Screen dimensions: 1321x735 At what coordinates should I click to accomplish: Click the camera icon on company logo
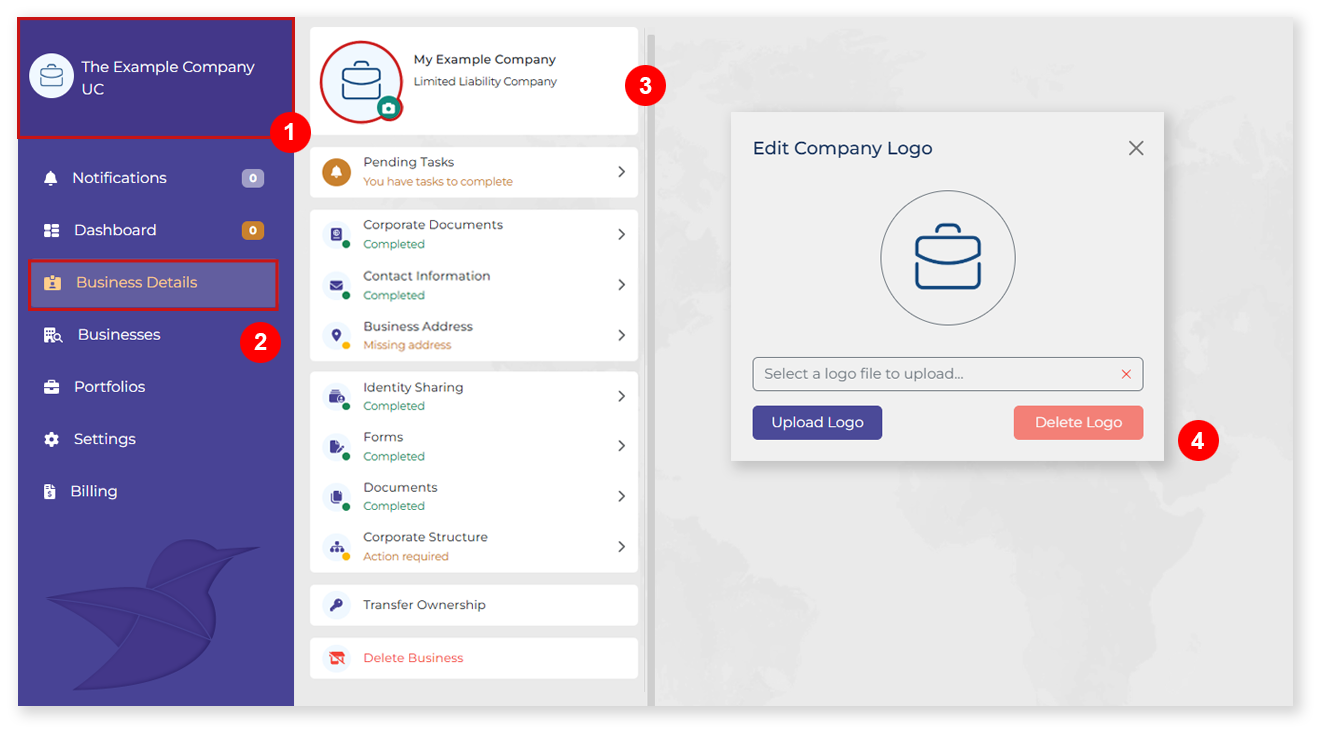click(389, 108)
